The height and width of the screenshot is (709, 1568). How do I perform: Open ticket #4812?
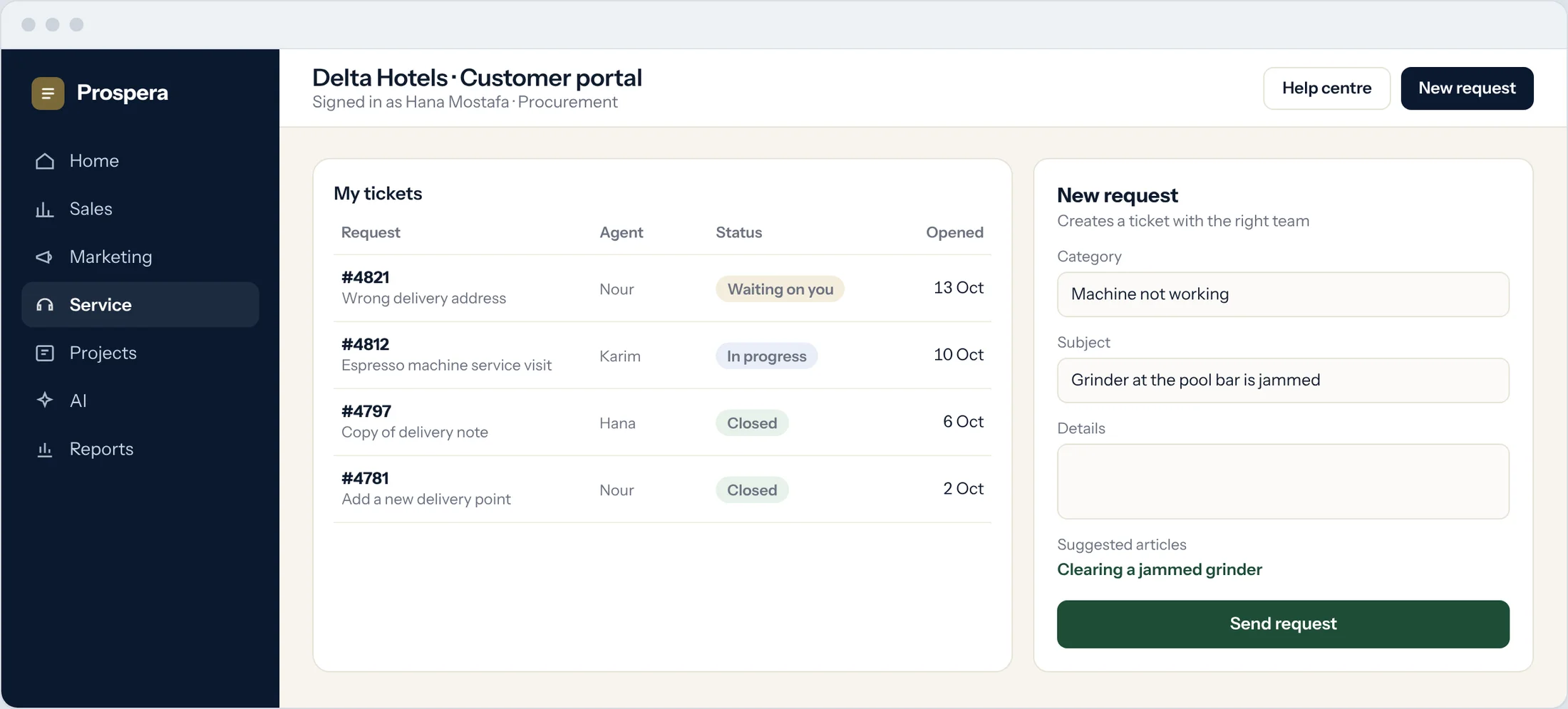tap(662, 356)
